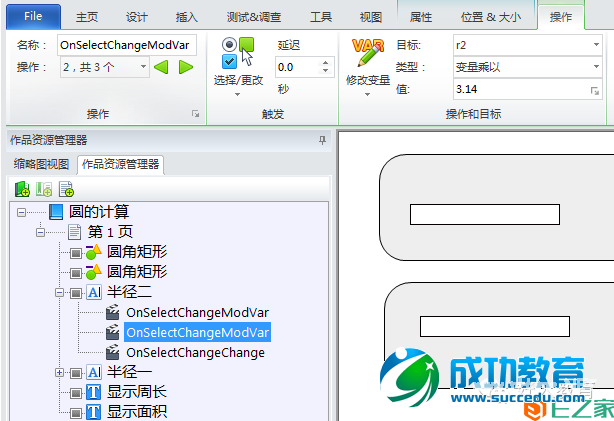Select the 作品资源管理器 panel tab
The image size is (614, 421).
[121, 164]
